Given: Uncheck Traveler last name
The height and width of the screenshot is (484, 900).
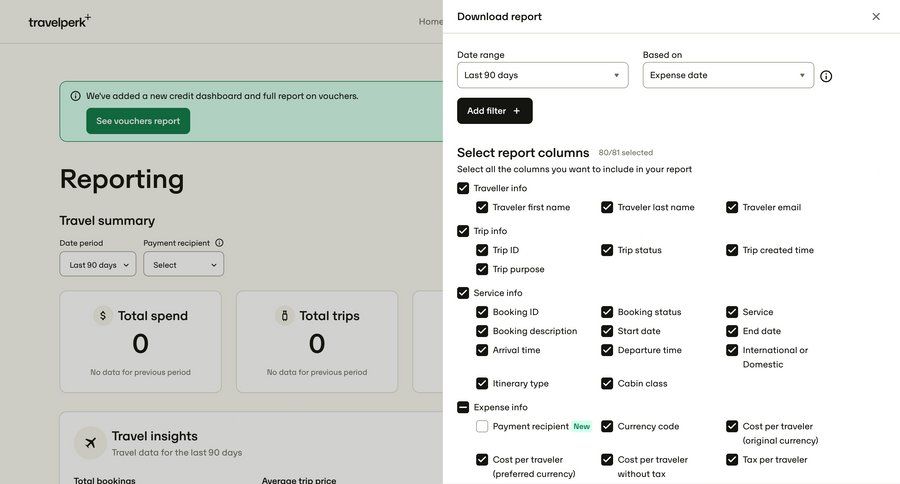Looking at the screenshot, I should 607,207.
